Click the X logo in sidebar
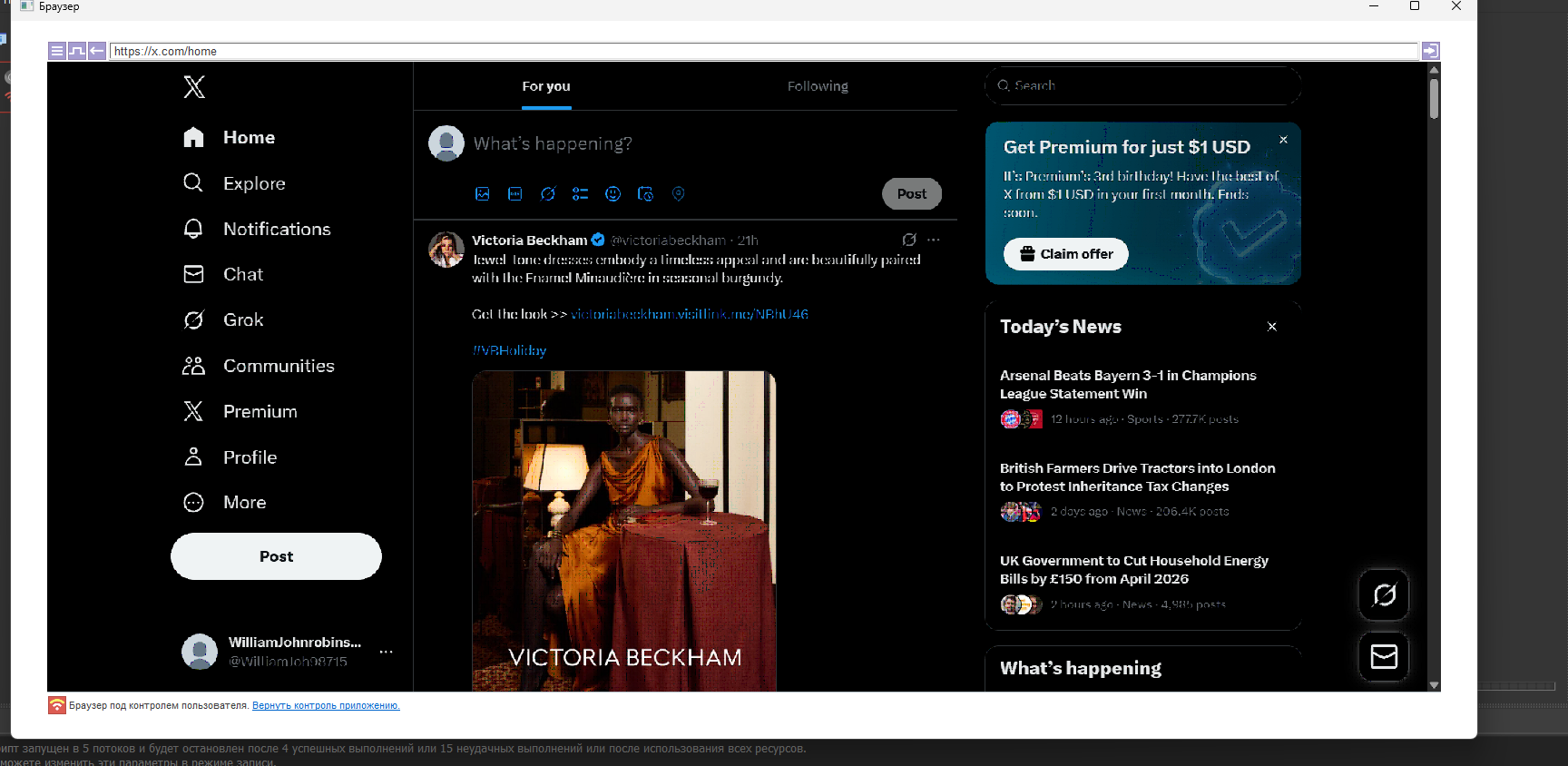This screenshot has height=766, width=1568. (x=194, y=87)
